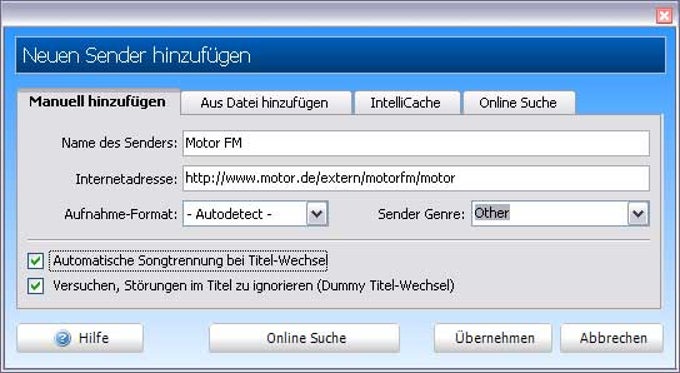Click the Übernehmen button
The image size is (680, 373).
(493, 338)
